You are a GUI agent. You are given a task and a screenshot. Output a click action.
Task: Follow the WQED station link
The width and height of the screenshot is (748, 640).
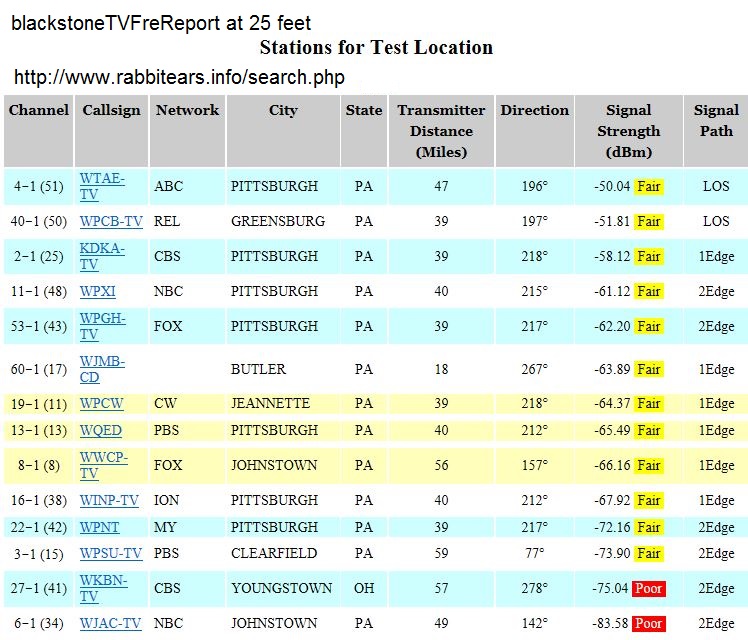[x=100, y=430]
